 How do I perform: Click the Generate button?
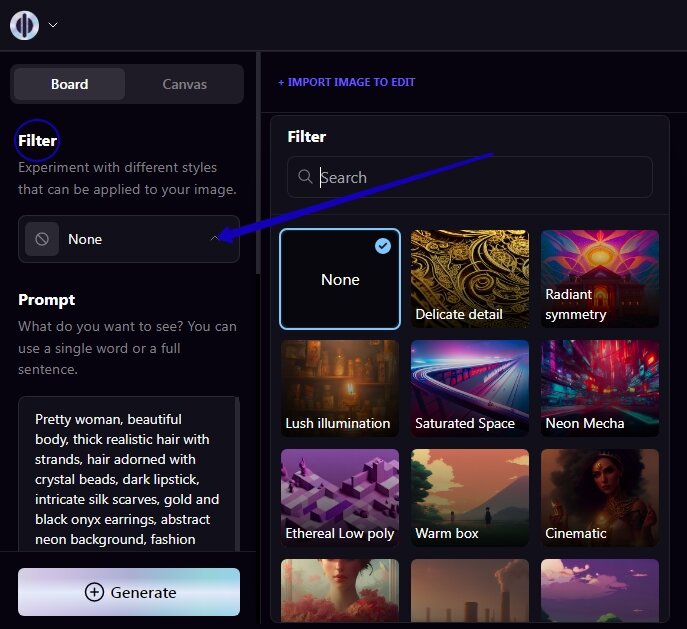coord(129,592)
